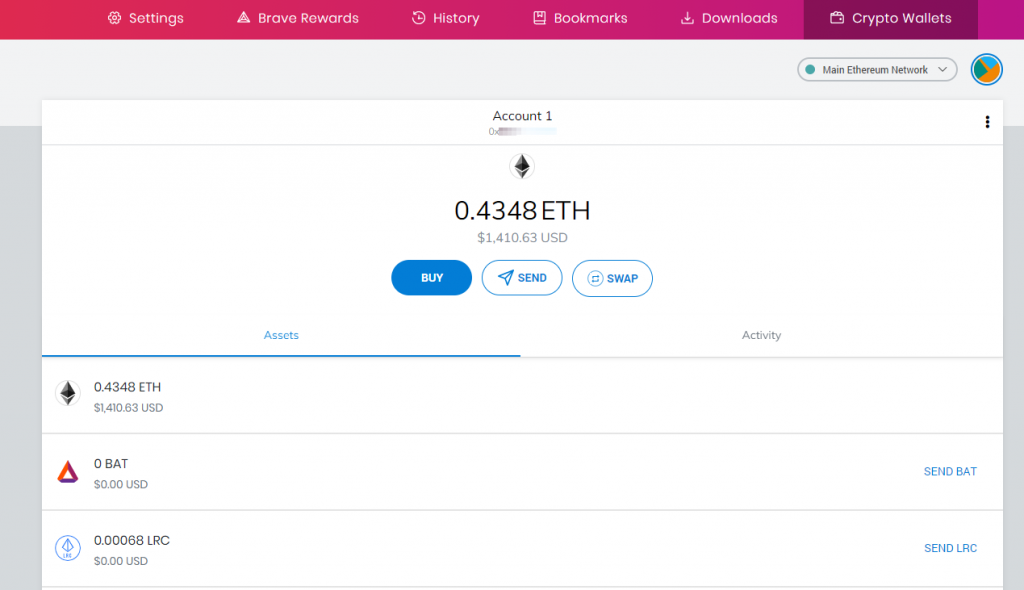Click $0.00 USD under LRC asset
Viewport: 1024px width, 590px height.
coord(121,561)
